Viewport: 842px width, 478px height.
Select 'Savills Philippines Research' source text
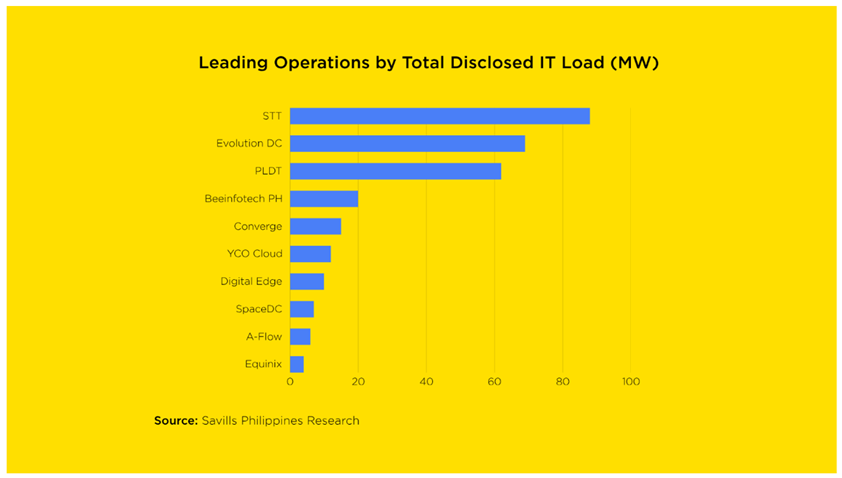[281, 421]
